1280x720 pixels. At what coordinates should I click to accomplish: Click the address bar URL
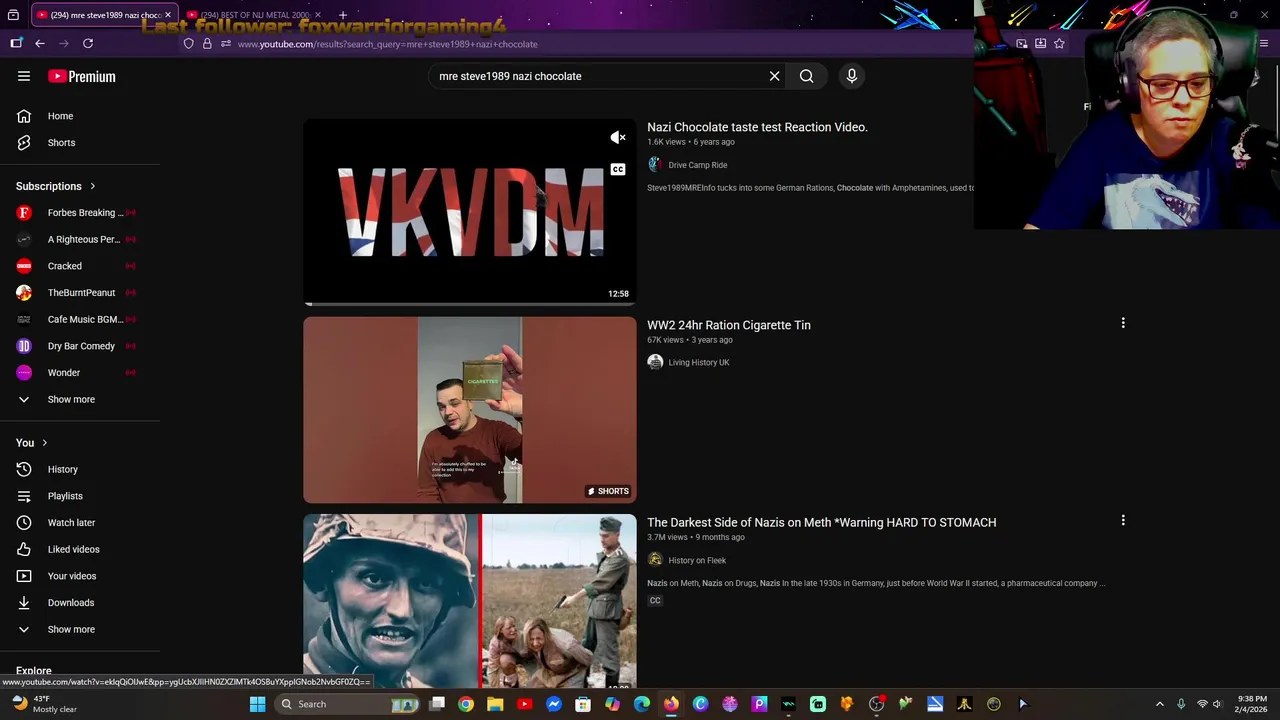tap(388, 44)
